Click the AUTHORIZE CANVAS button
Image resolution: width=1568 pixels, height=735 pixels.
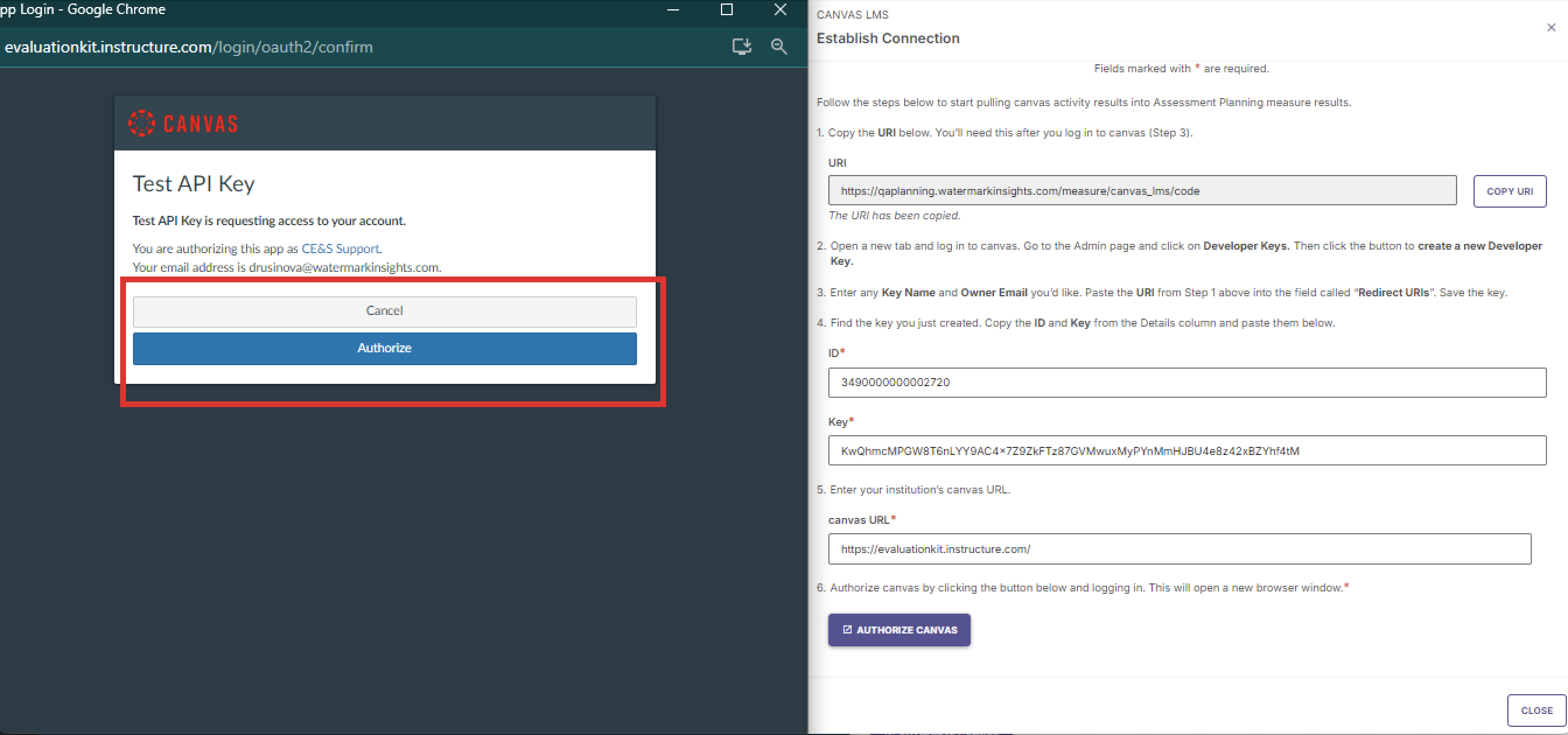[899, 630]
